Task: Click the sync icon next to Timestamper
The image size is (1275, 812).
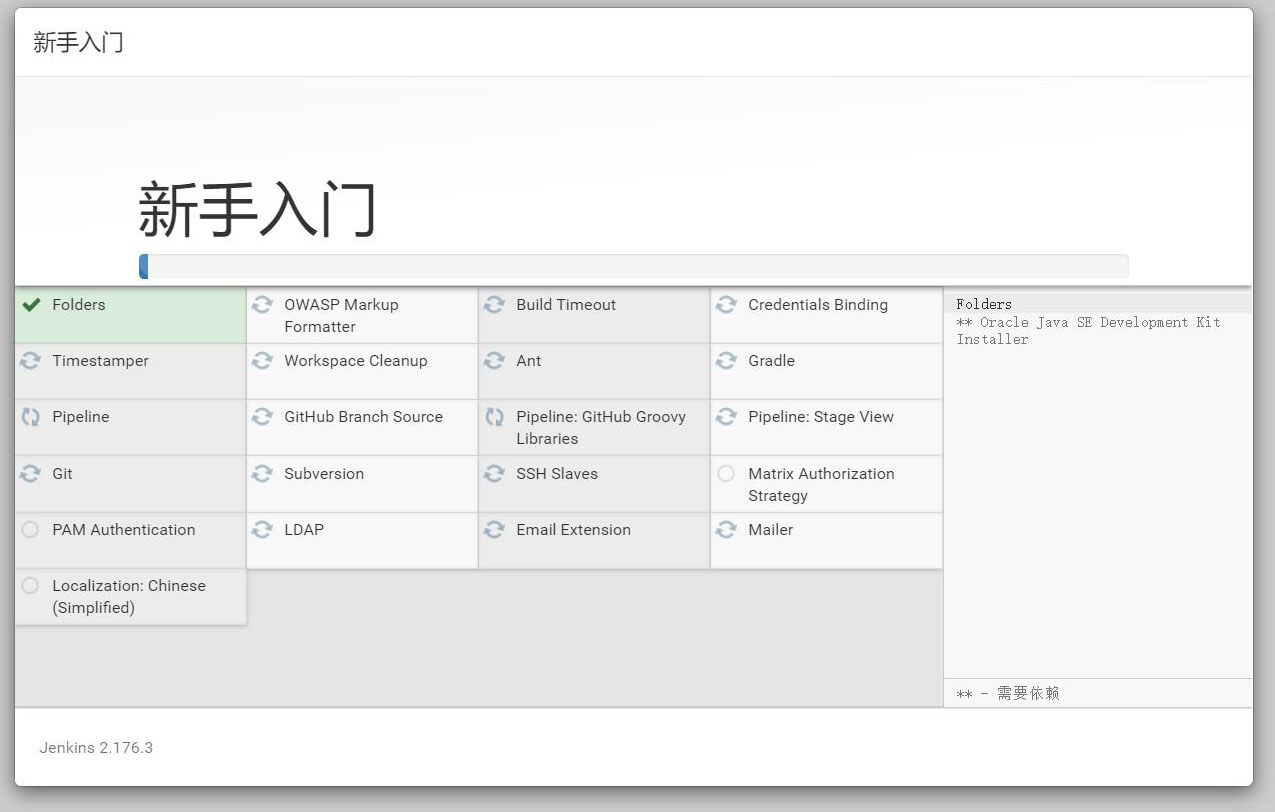Action: click(x=31, y=361)
